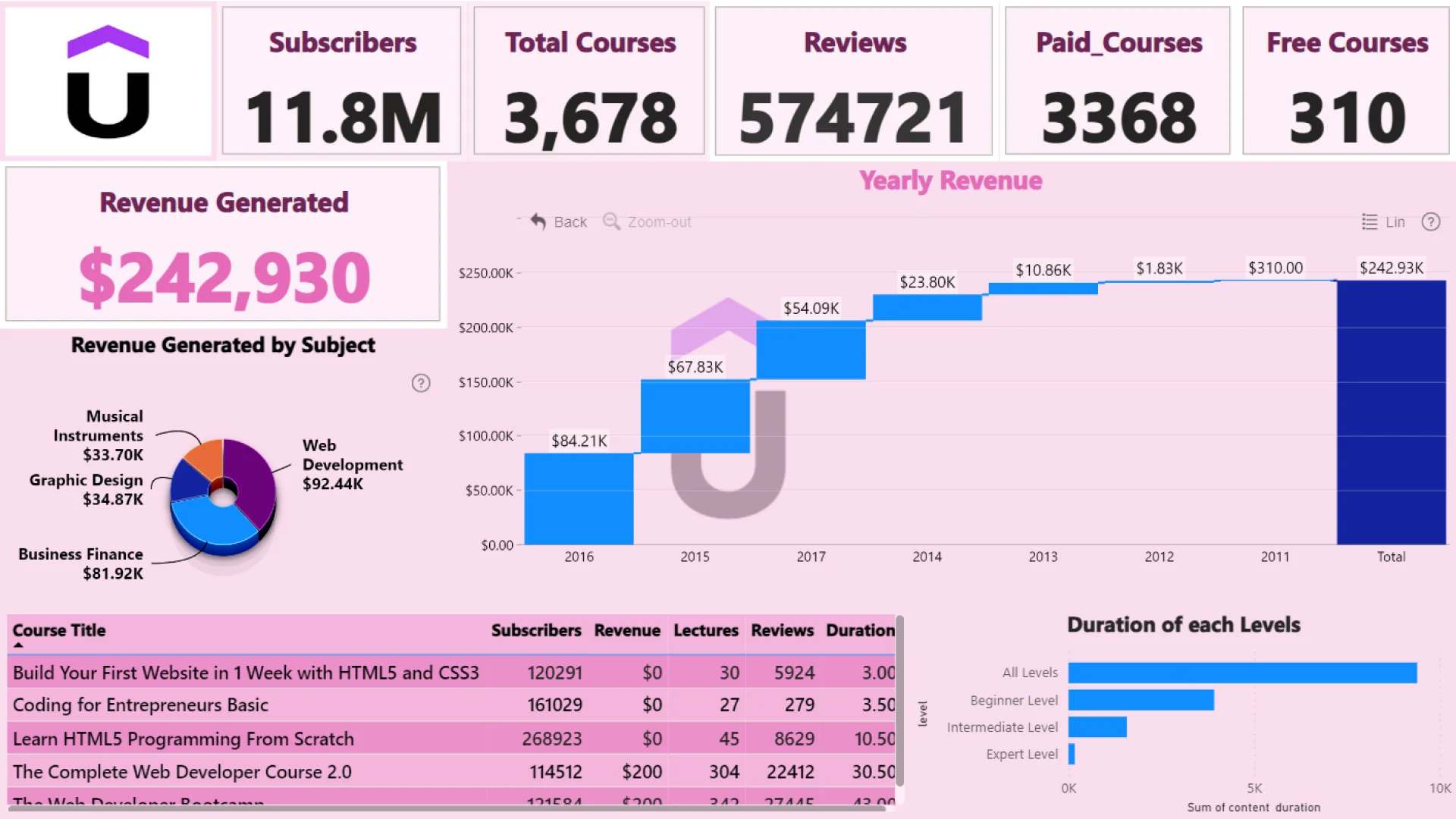Image resolution: width=1456 pixels, height=819 pixels.
Task: Click the $67.83K data label
Action: 695,367
